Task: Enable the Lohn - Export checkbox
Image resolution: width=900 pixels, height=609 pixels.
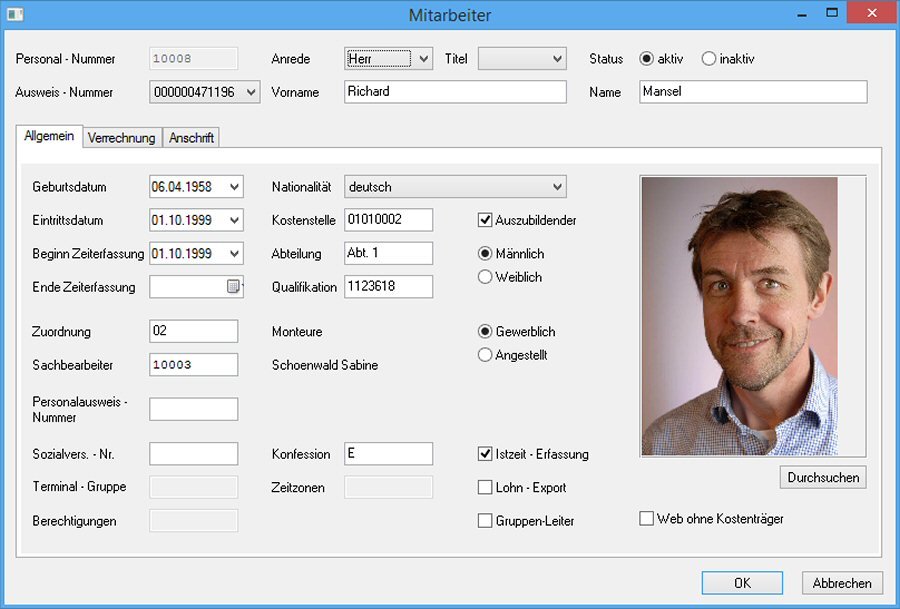Action: 486,488
